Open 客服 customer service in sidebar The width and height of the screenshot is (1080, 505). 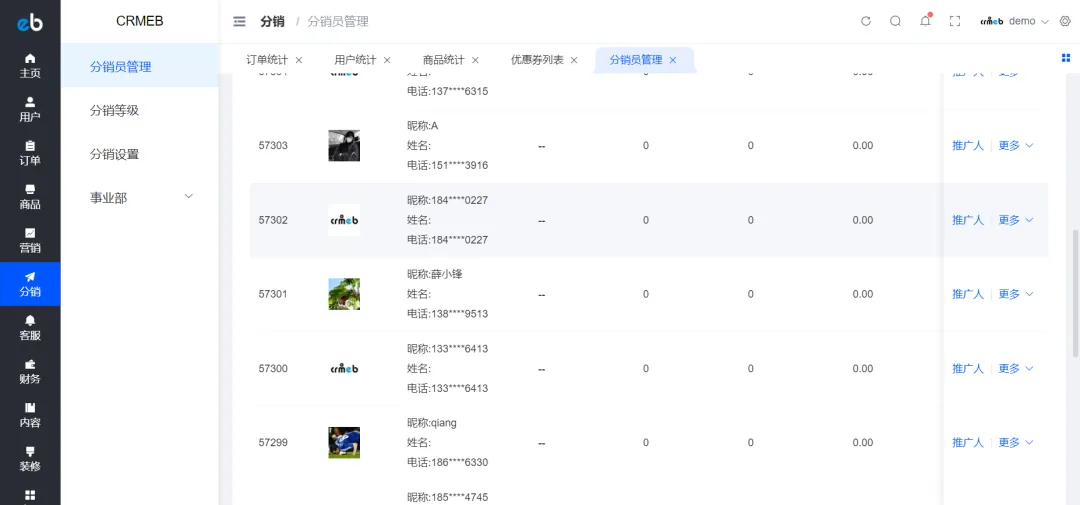pyautogui.click(x=30, y=327)
